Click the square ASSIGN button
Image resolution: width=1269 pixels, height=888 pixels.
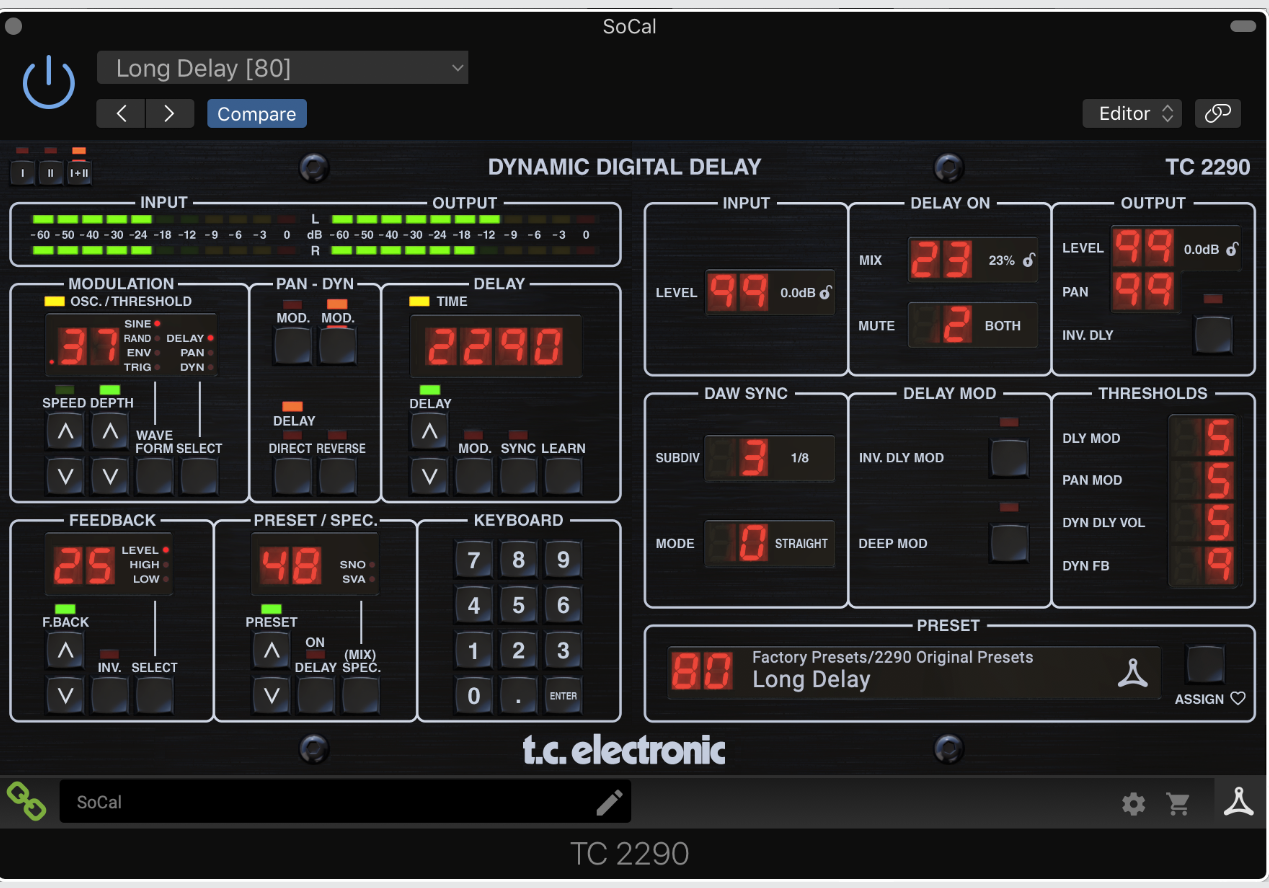coord(1205,665)
